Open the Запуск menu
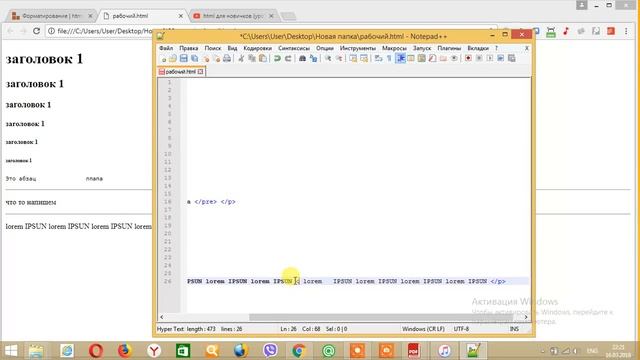Image resolution: width=640 pixels, height=360 pixels. point(422,48)
